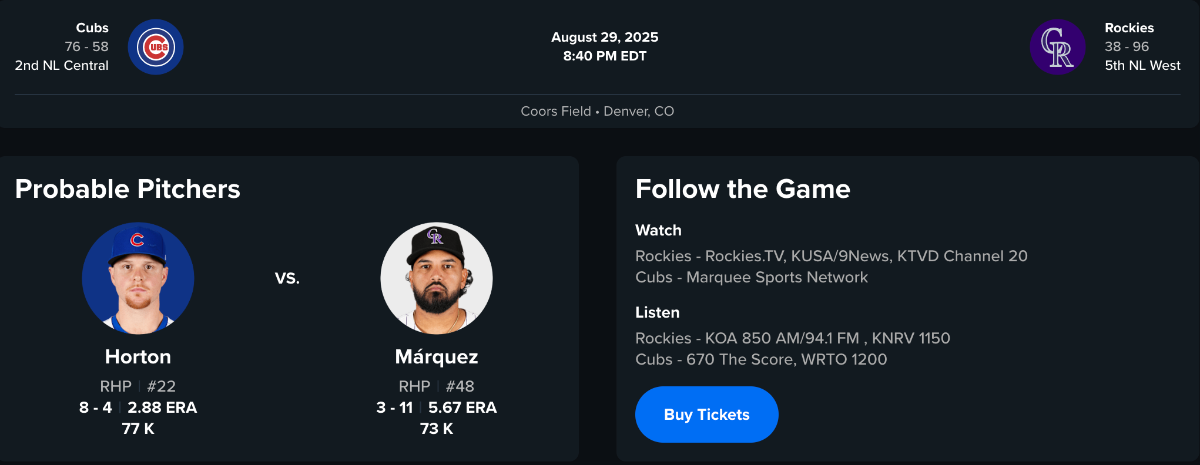The width and height of the screenshot is (1200, 465).
Task: Click the Follow the Game heading
Action: (743, 188)
